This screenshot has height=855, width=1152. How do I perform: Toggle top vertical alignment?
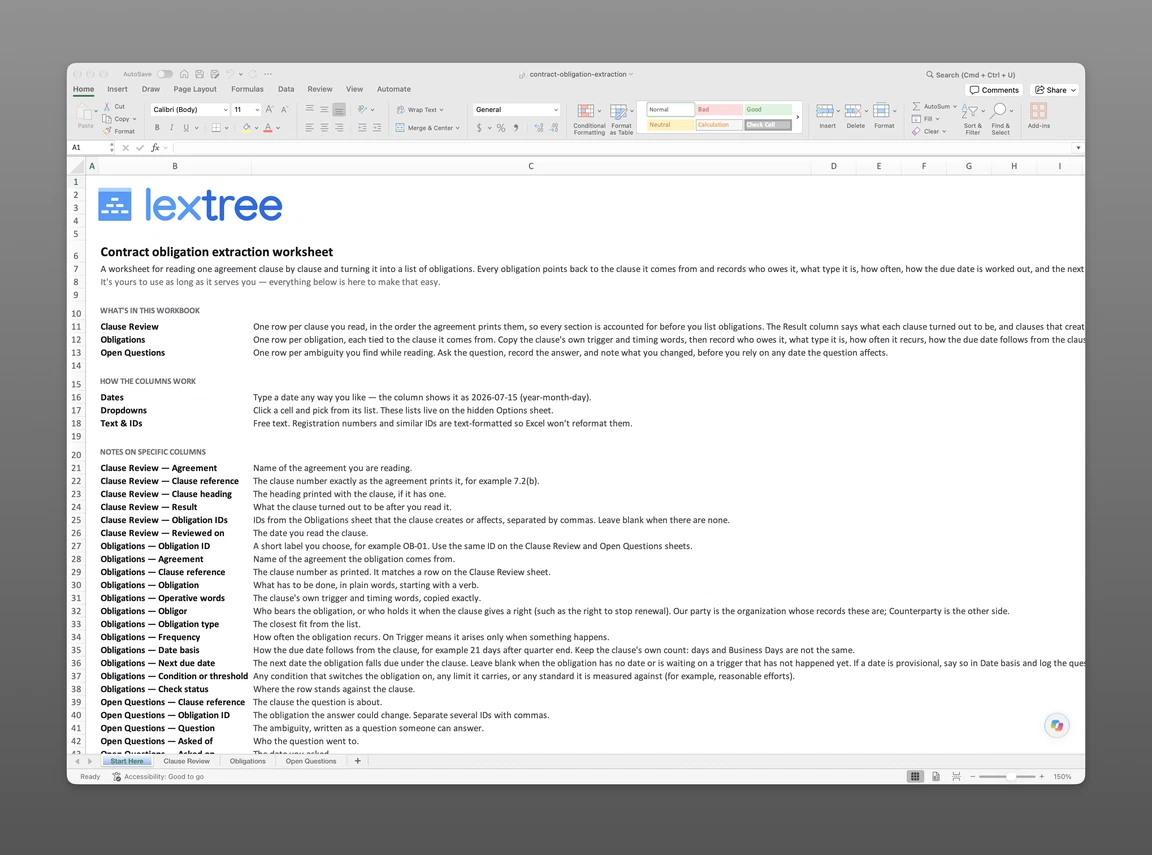(309, 109)
